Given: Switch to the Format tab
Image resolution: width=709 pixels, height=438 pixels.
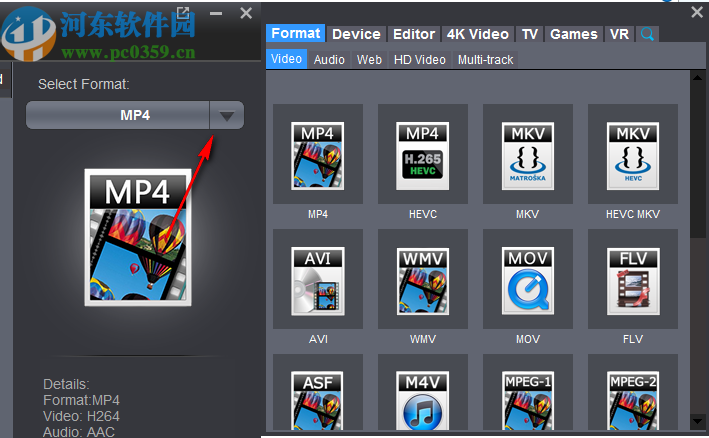Looking at the screenshot, I should [295, 33].
